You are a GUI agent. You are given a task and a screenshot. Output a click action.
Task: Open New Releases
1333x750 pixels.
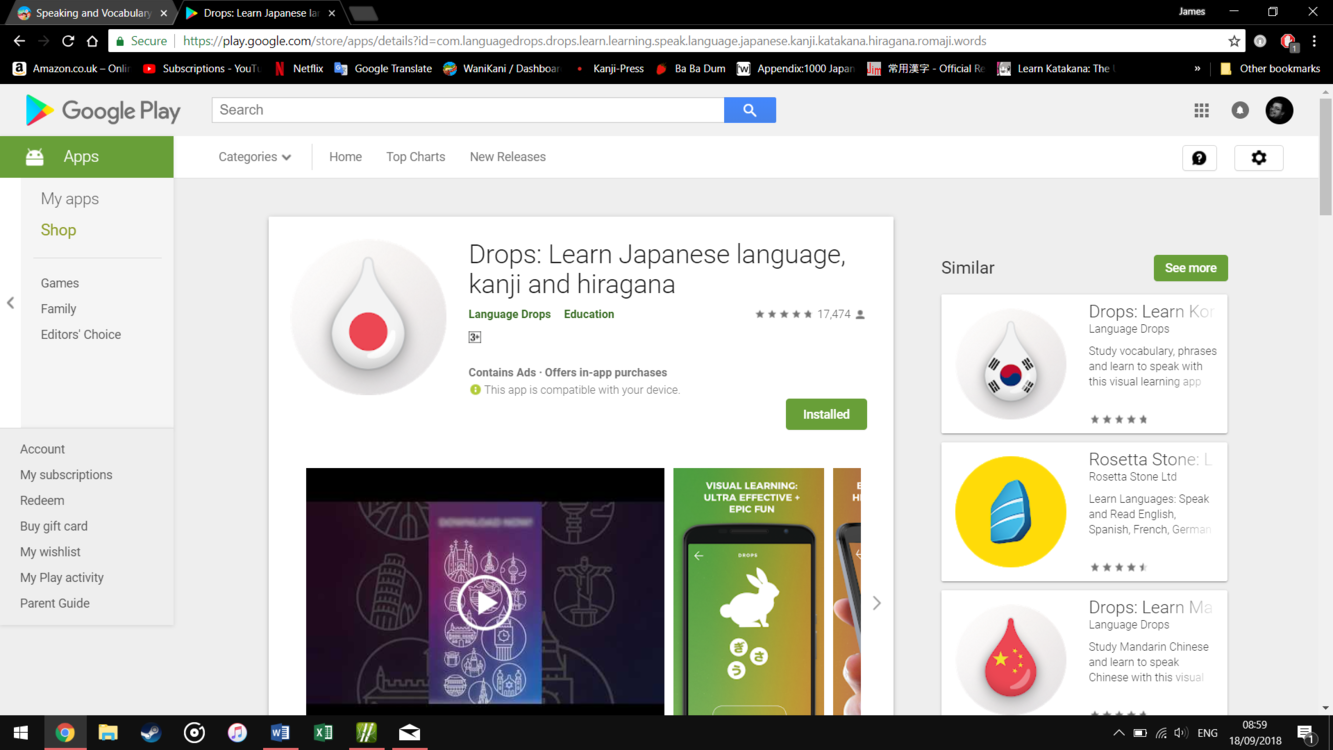[508, 157]
